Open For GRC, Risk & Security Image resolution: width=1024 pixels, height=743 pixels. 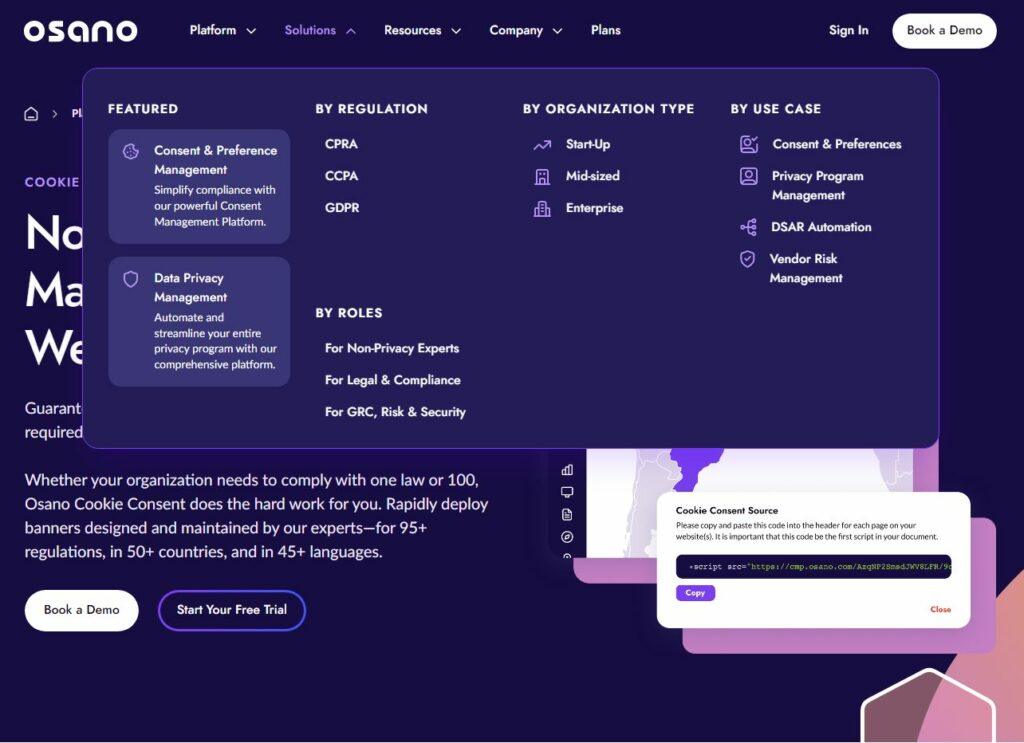coord(395,413)
